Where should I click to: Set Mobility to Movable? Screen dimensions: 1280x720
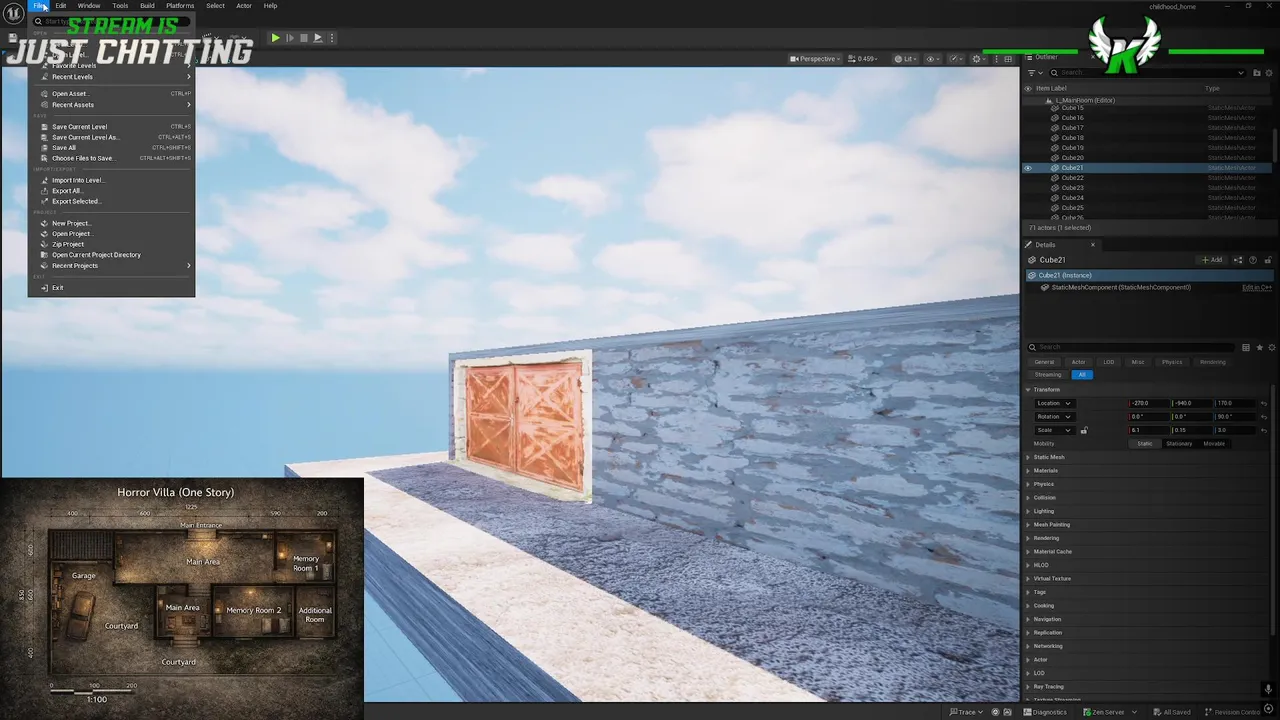(x=1214, y=444)
